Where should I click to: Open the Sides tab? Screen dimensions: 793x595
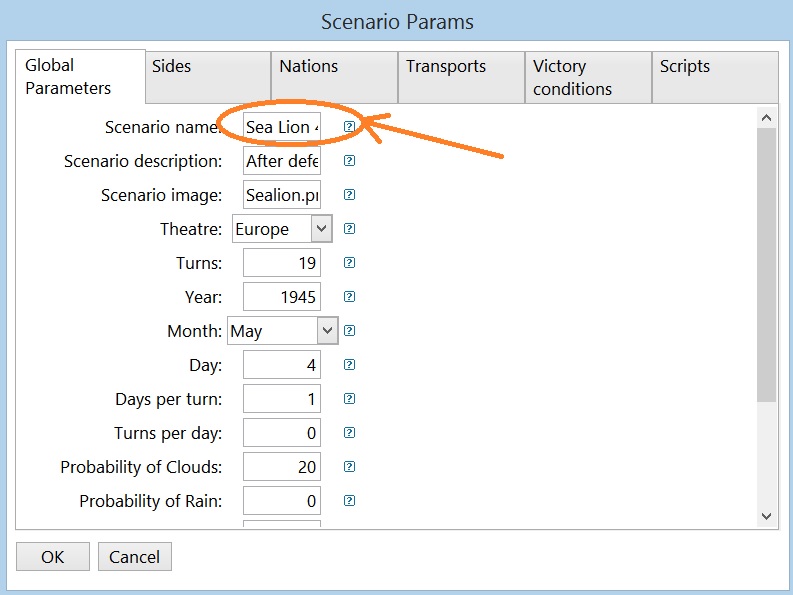[208, 77]
